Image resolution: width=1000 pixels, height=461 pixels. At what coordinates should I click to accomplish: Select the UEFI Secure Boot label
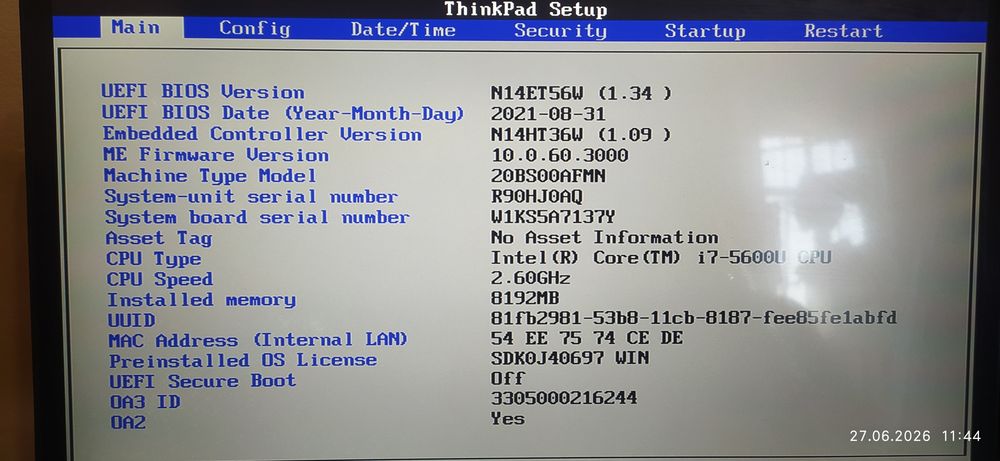tap(203, 381)
